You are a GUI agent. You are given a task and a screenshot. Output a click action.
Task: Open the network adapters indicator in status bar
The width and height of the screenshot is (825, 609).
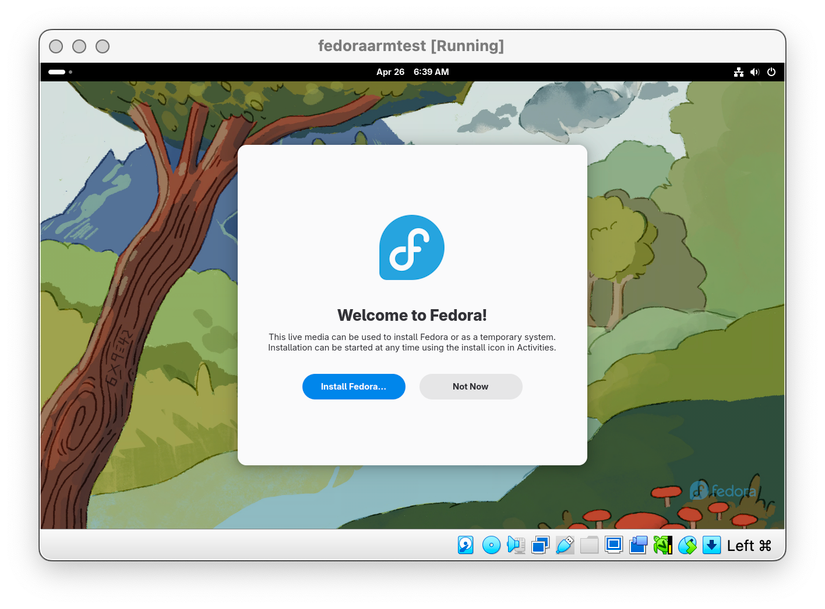pyautogui.click(x=539, y=545)
